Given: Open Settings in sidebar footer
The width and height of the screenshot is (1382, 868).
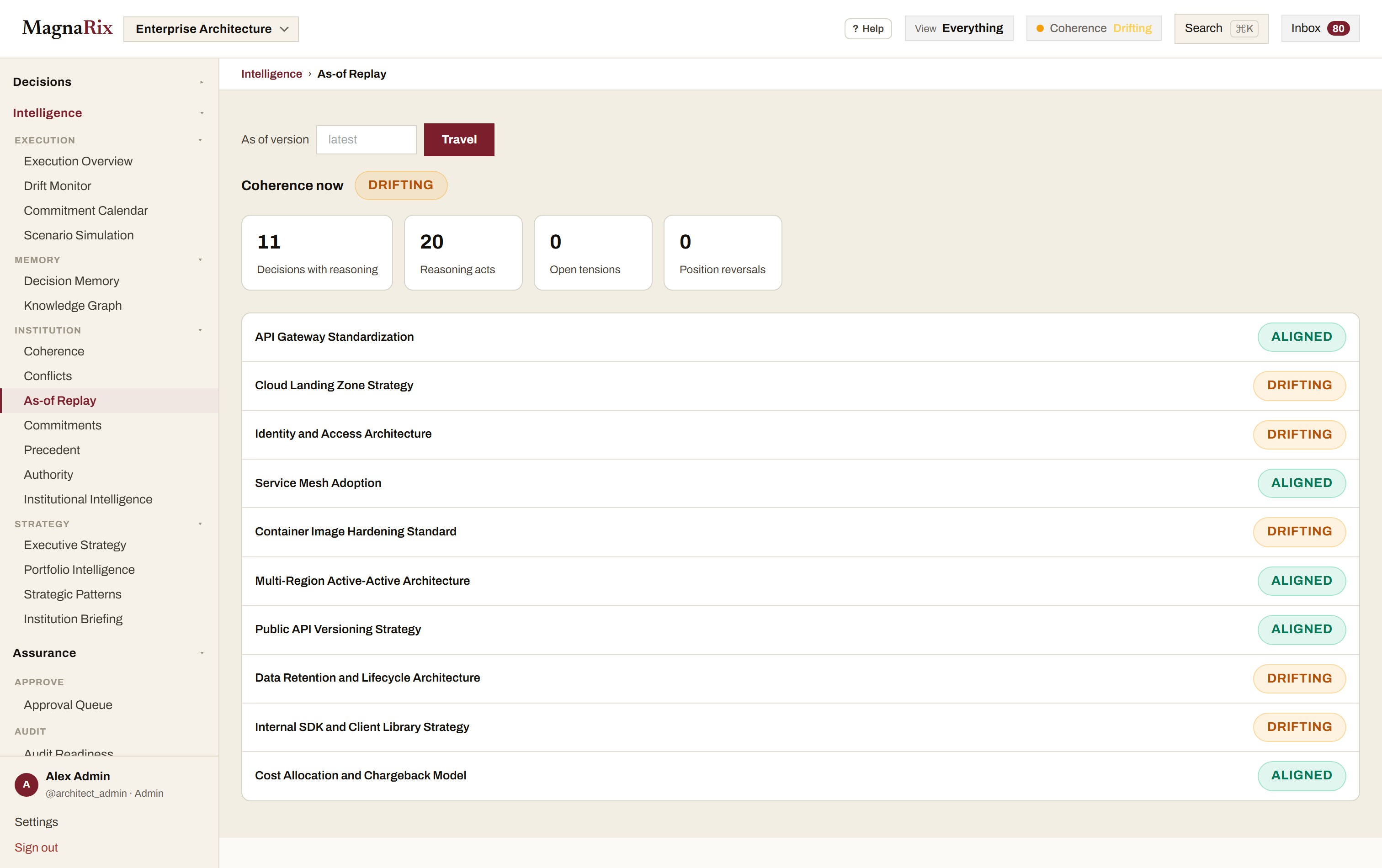Looking at the screenshot, I should [36, 822].
